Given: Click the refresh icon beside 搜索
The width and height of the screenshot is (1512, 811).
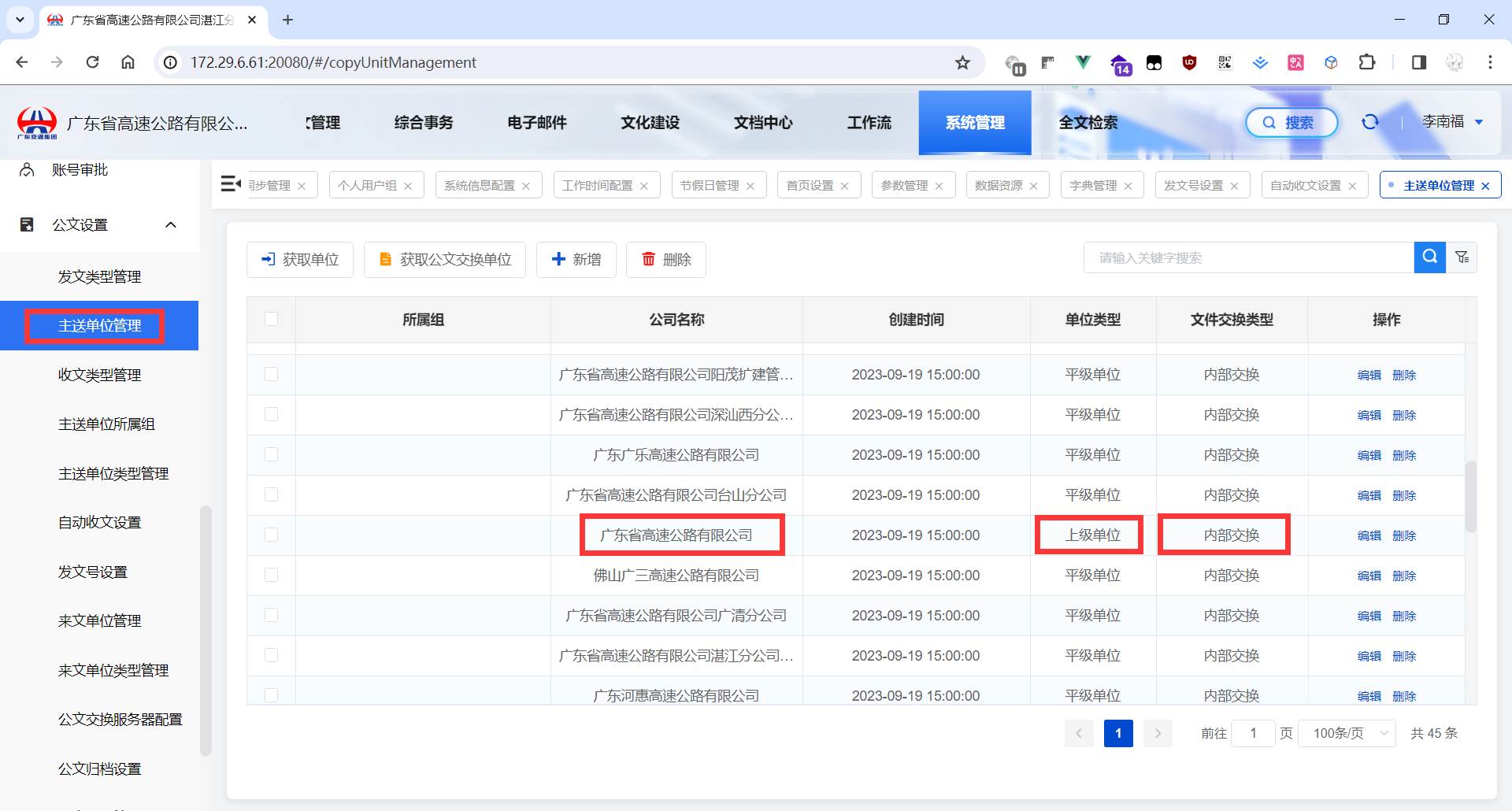Looking at the screenshot, I should [x=1370, y=122].
